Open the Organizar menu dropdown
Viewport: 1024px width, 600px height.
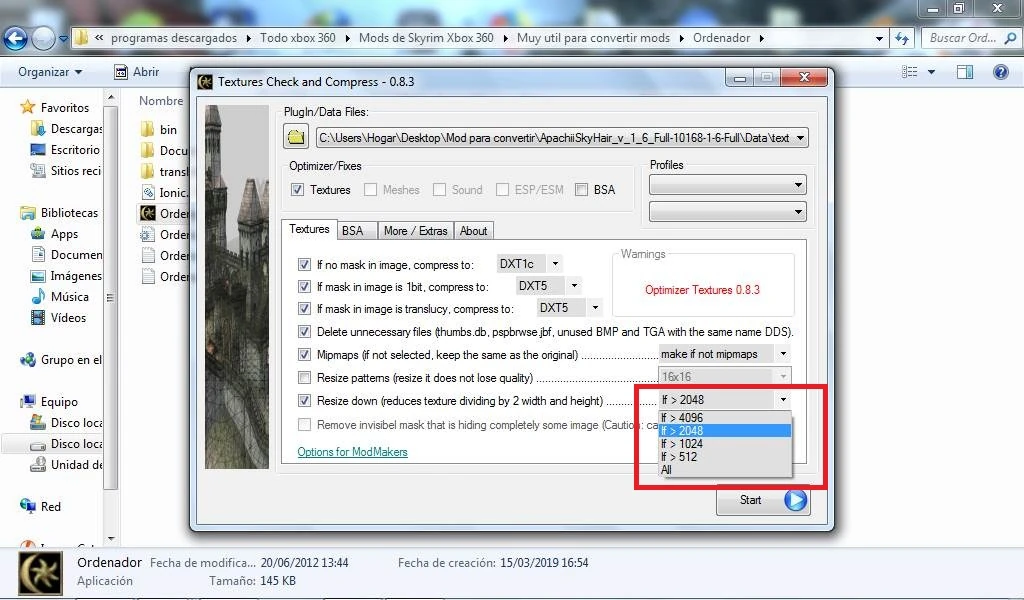pyautogui.click(x=50, y=72)
